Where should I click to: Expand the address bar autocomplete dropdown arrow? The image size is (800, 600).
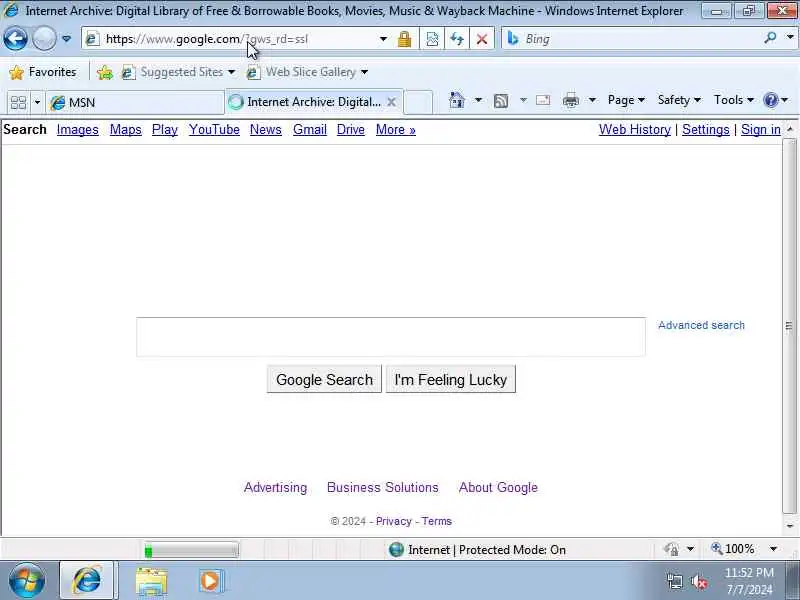point(383,39)
